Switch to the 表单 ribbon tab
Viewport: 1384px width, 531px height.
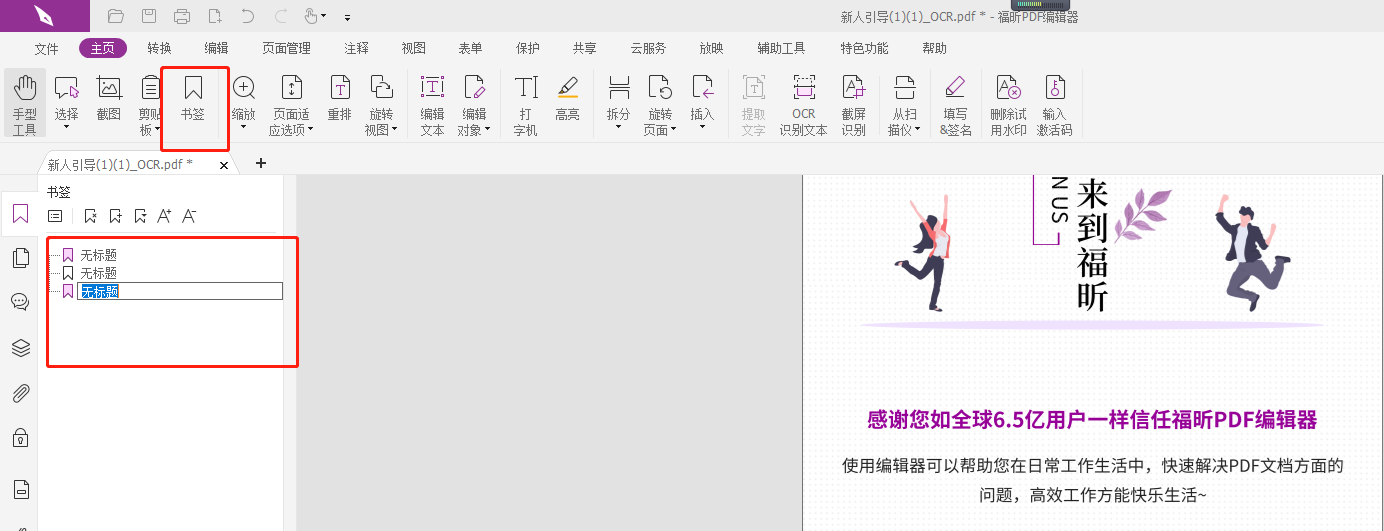tap(470, 48)
